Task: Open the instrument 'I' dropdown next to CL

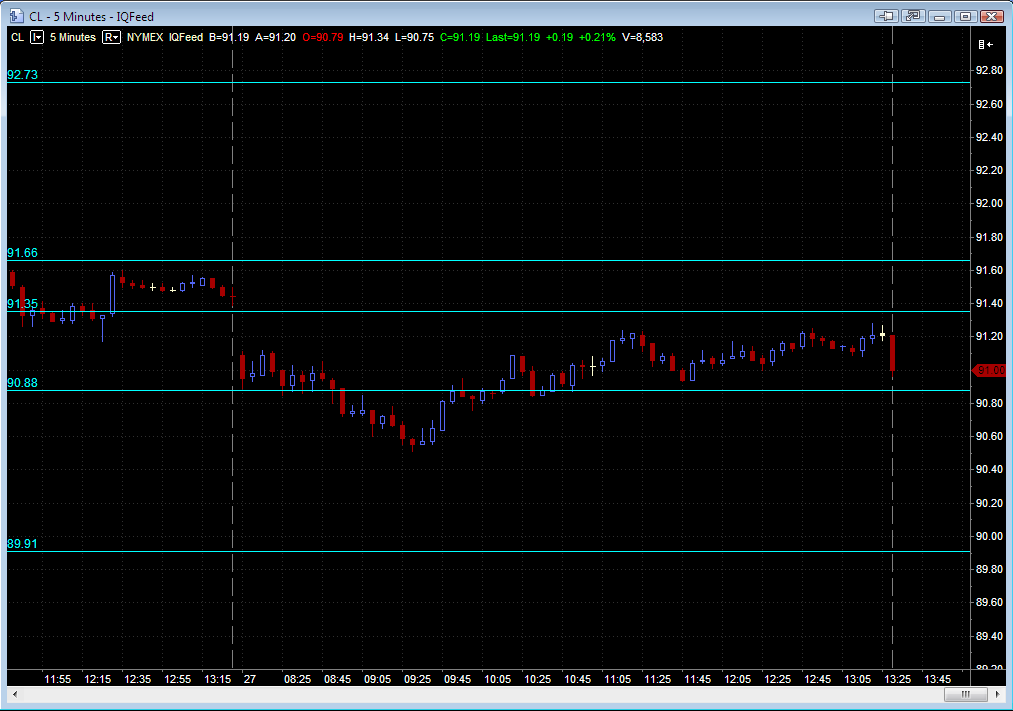Action: 37,37
